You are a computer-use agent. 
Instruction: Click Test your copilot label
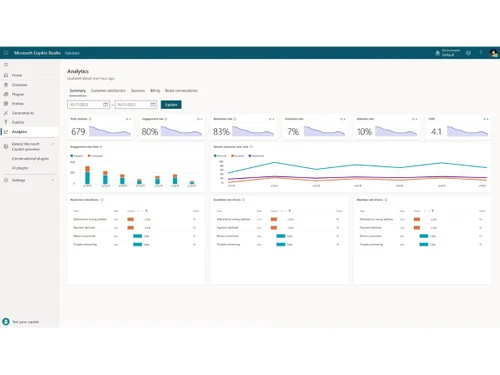pyautogui.click(x=26, y=322)
